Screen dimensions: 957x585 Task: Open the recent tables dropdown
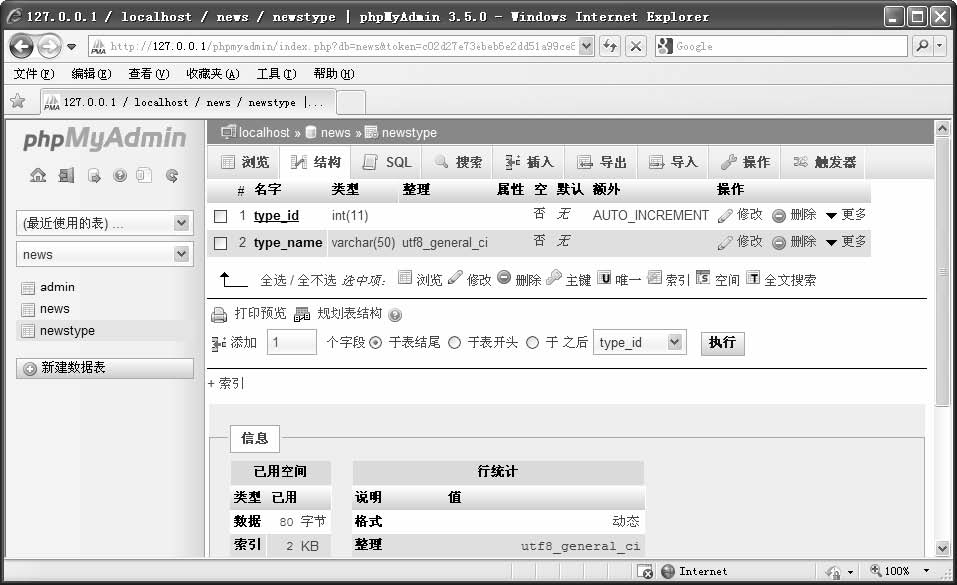[105, 223]
